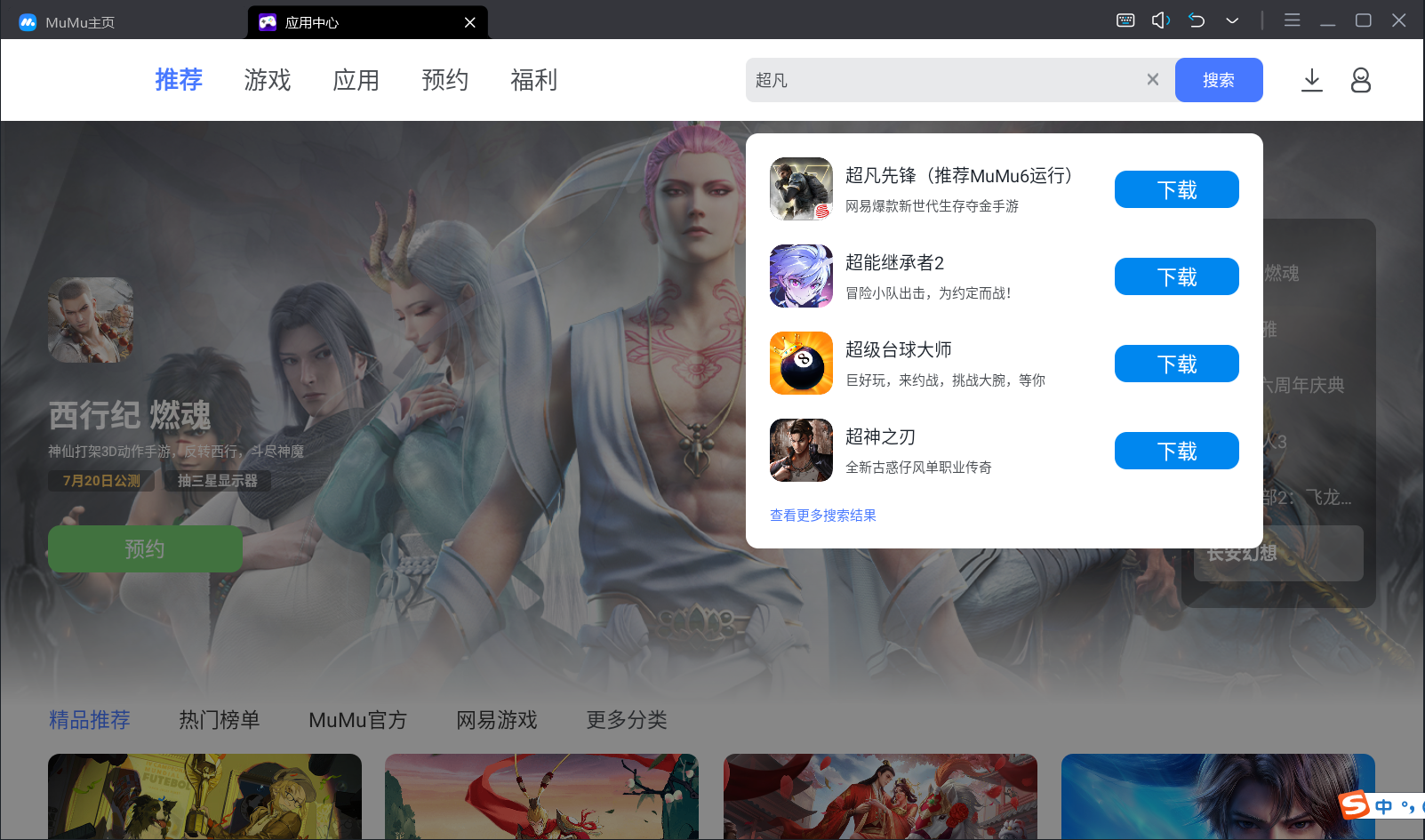1425x840 pixels.
Task: Toggle the 中 Chinese input mode indicator
Action: (1384, 806)
